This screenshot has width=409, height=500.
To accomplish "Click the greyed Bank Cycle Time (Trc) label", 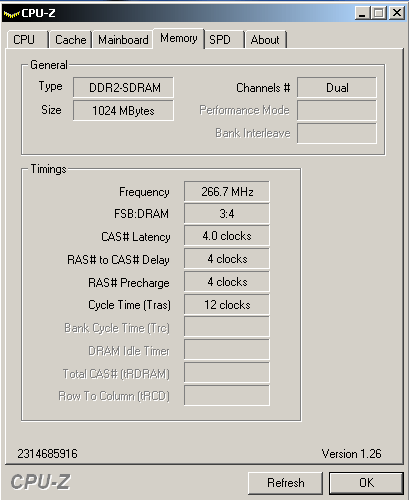I will (x=117, y=328).
